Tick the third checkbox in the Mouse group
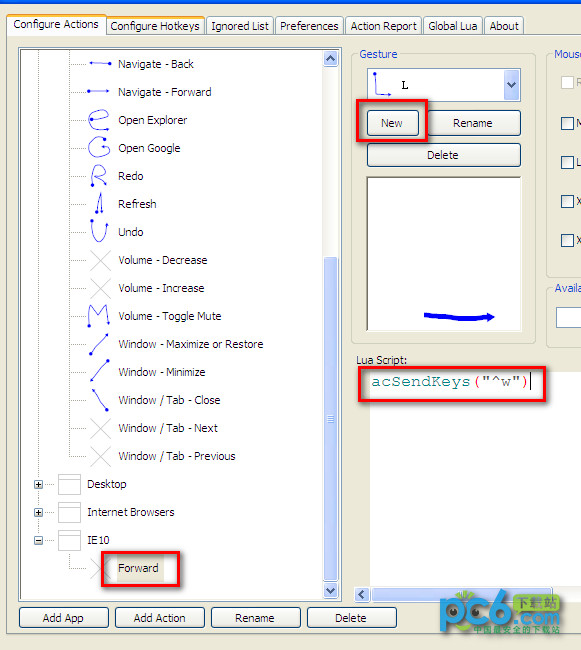This screenshot has height=650, width=581. click(x=567, y=162)
